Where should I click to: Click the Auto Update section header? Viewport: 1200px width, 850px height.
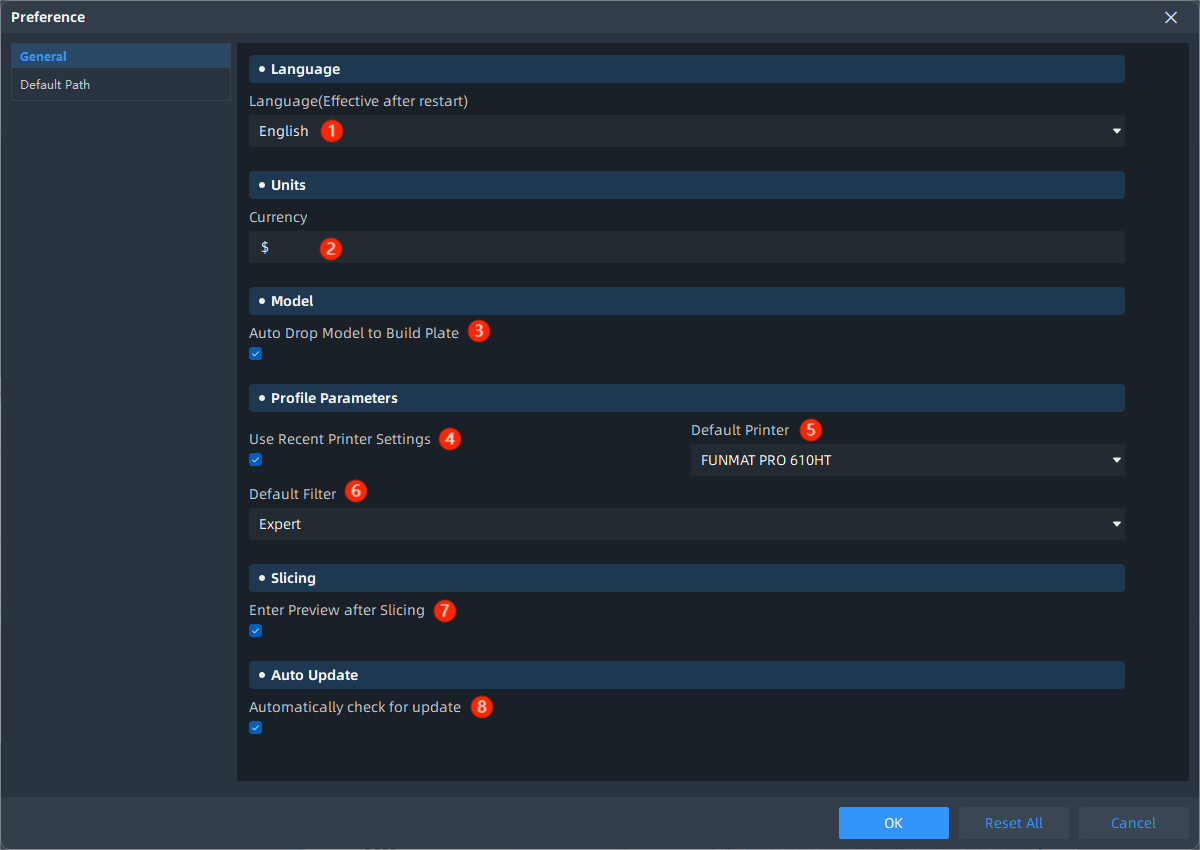click(x=686, y=674)
